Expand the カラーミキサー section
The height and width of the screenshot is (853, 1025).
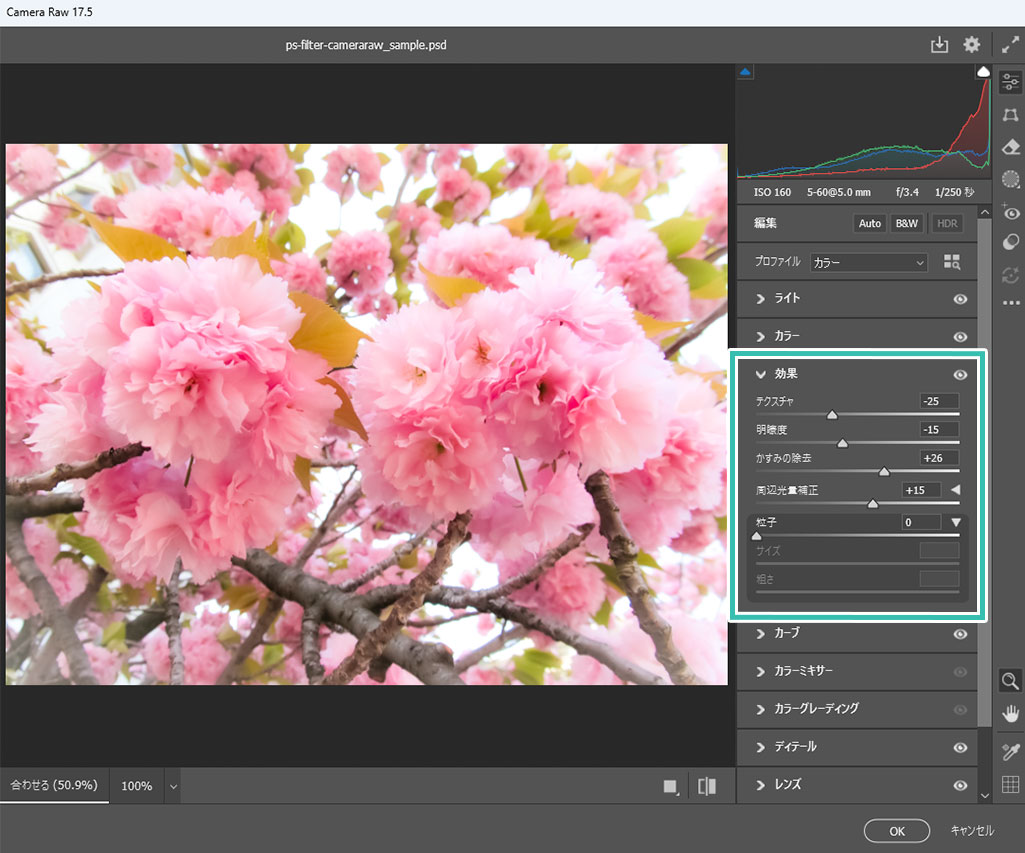pos(803,671)
